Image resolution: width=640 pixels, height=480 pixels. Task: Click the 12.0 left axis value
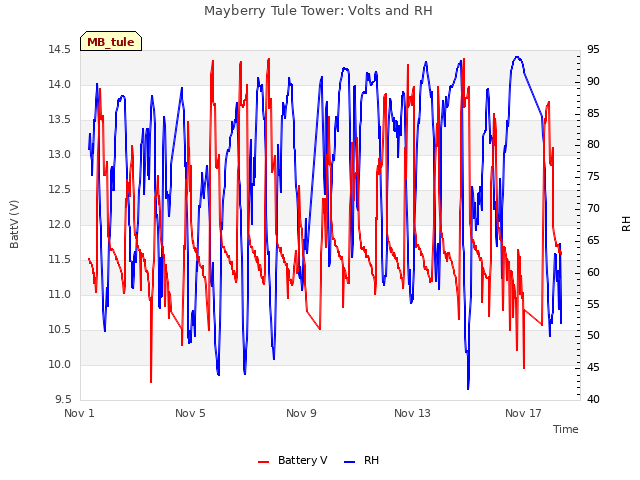60,224
